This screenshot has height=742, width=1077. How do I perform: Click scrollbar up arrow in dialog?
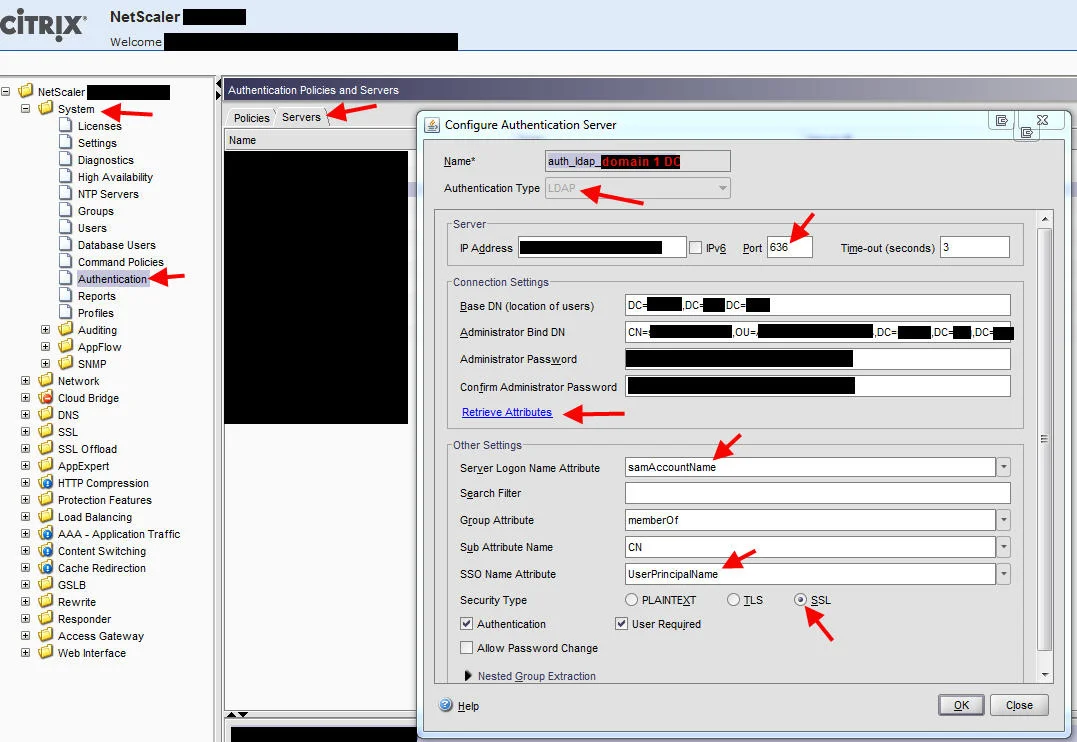click(1044, 219)
